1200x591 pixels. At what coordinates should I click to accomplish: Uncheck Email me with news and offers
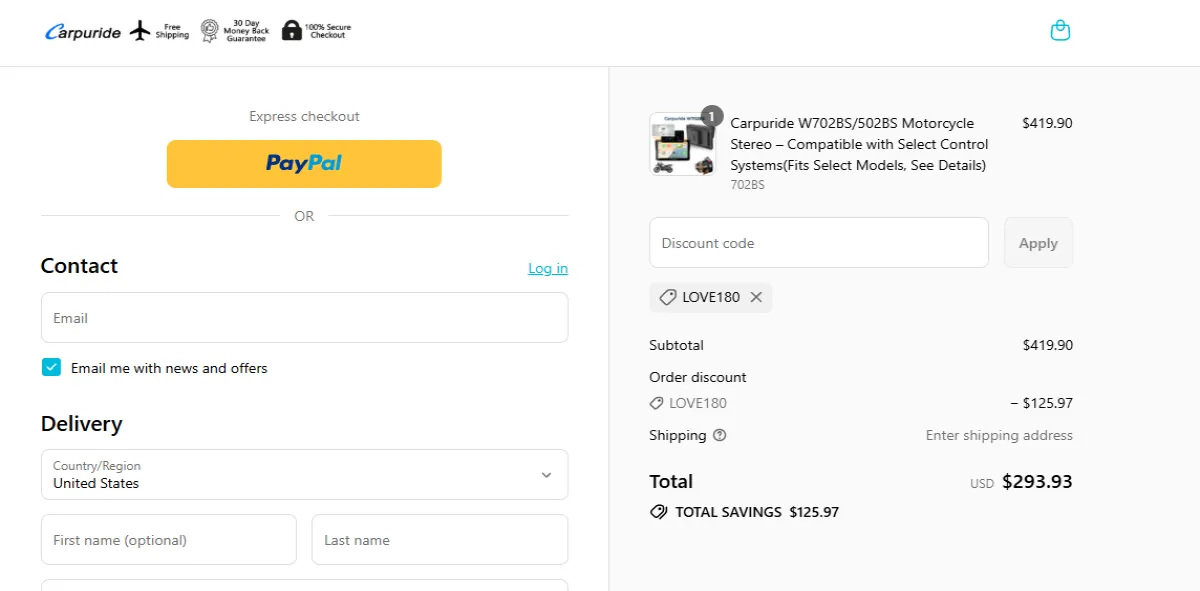51,367
